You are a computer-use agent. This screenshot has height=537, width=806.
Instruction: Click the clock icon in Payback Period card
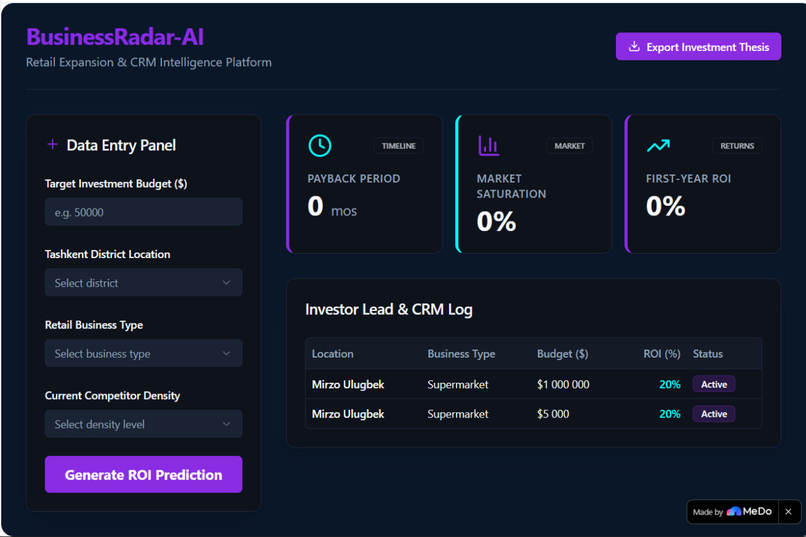click(x=320, y=146)
